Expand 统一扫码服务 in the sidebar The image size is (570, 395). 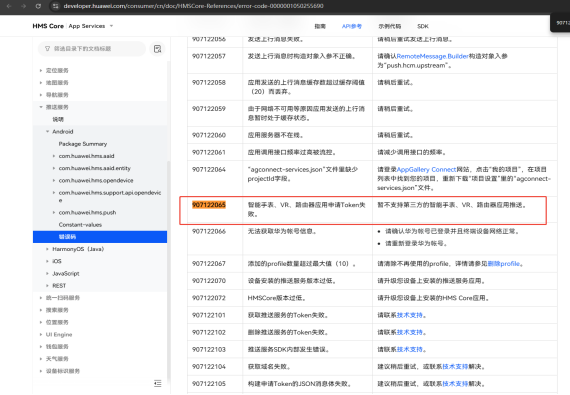coord(41,298)
